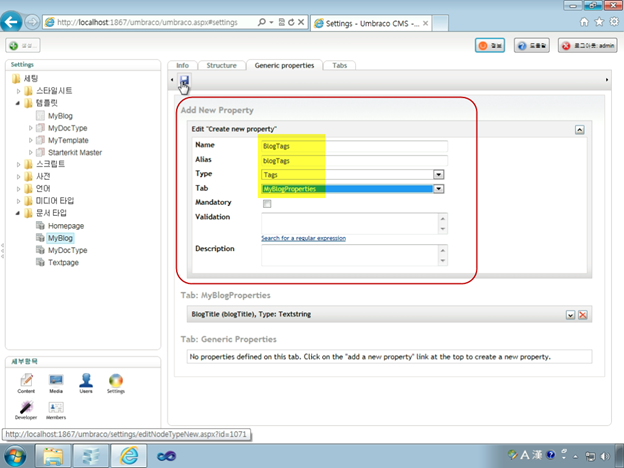Click the network tray icon

[590, 456]
